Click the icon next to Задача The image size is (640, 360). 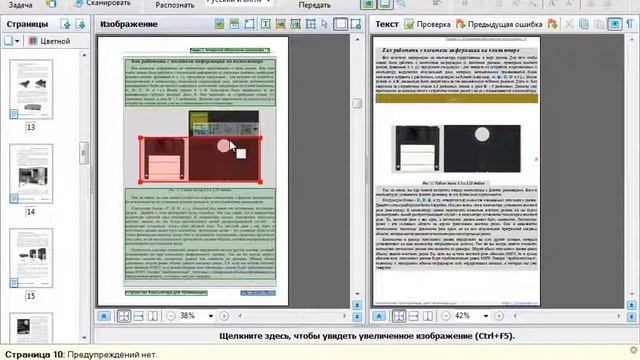(51, 4)
